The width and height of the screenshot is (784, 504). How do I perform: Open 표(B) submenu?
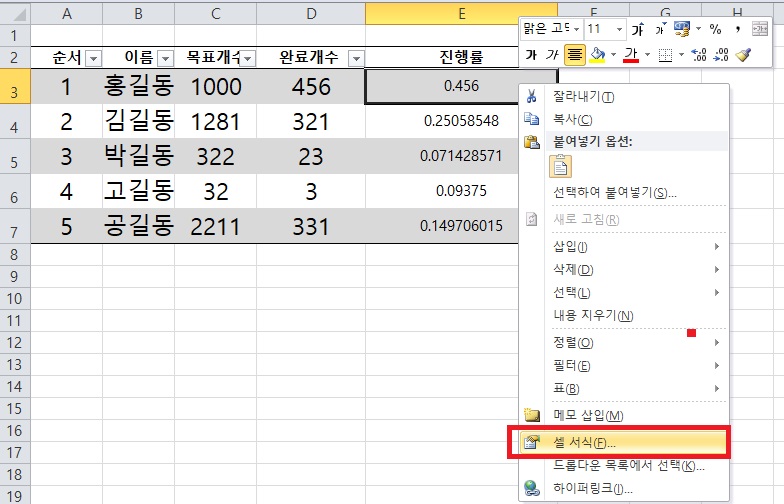624,388
